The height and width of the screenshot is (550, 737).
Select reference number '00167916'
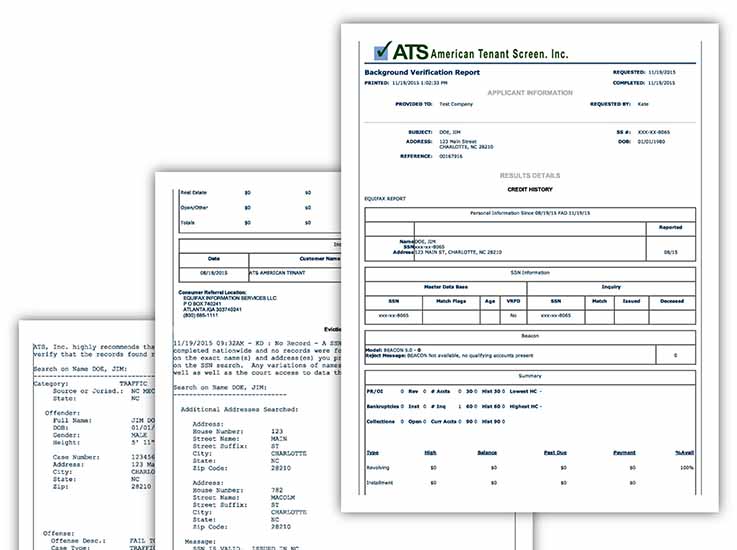click(x=451, y=156)
